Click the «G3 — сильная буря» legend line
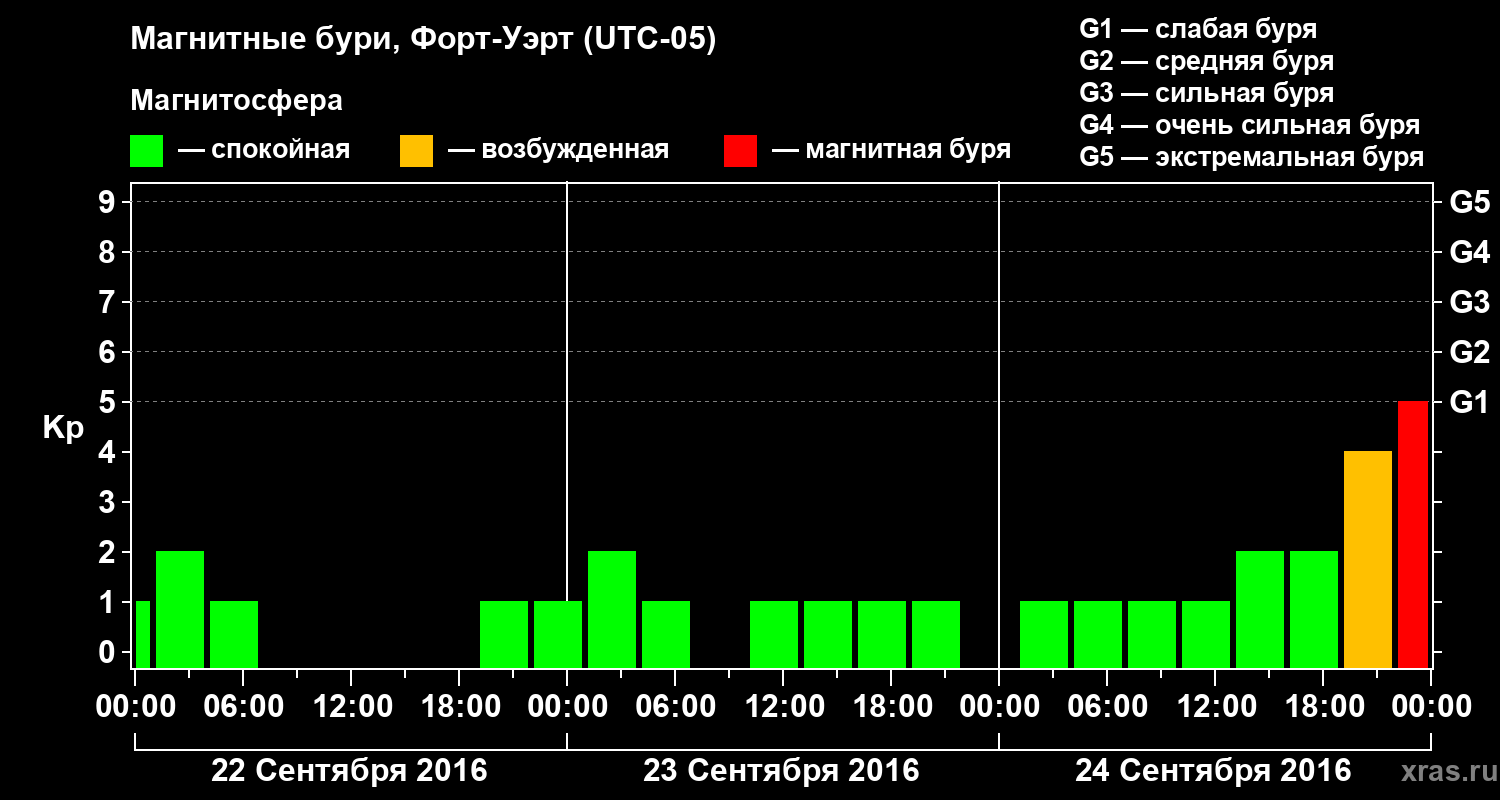This screenshot has width=1500, height=800. tap(1207, 93)
